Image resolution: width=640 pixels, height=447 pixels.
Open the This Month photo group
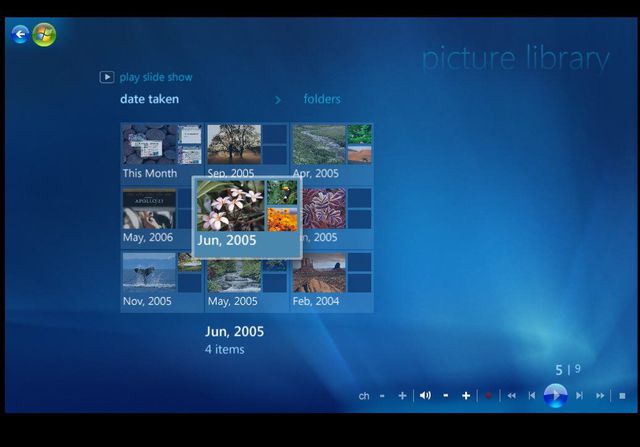pos(162,152)
